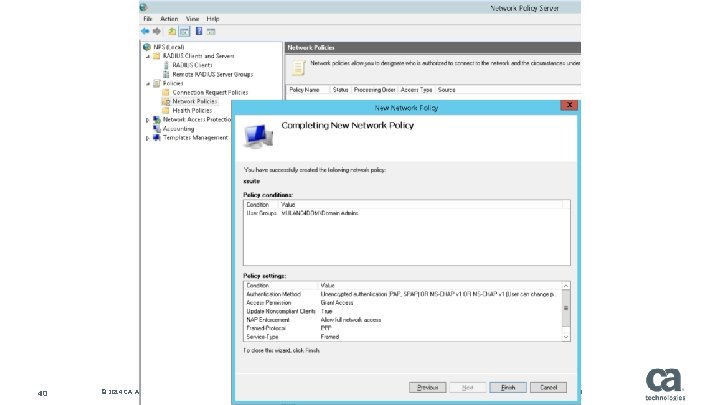Sort by the Policy Name column header
Image resolution: width=720 pixels, height=405 pixels.
pos(308,90)
